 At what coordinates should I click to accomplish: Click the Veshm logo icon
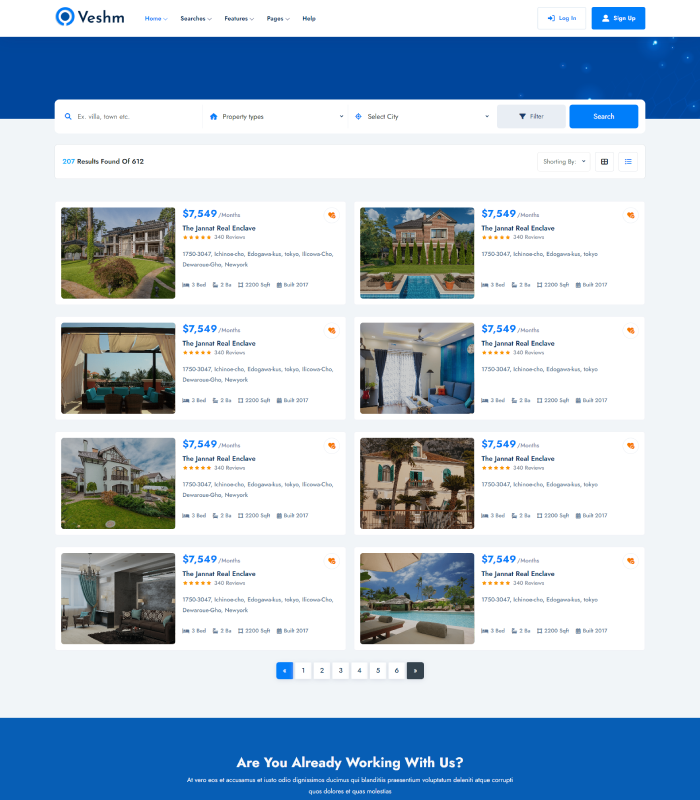(x=65, y=17)
